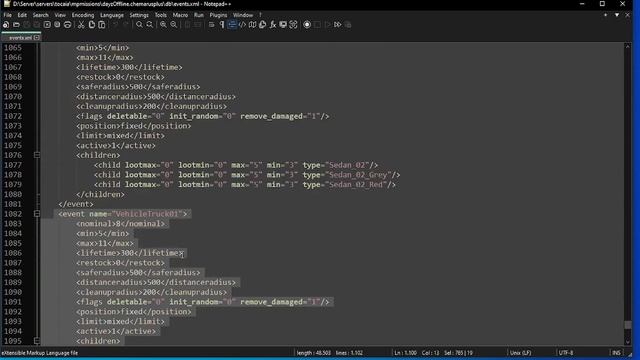Open the Replace toolbar icon

pos(150,25)
